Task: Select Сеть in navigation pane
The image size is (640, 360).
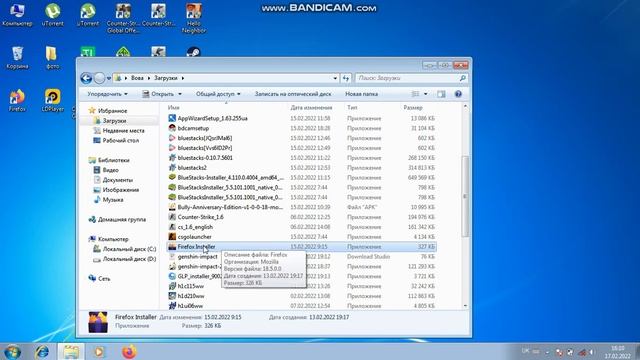Action: 104,279
